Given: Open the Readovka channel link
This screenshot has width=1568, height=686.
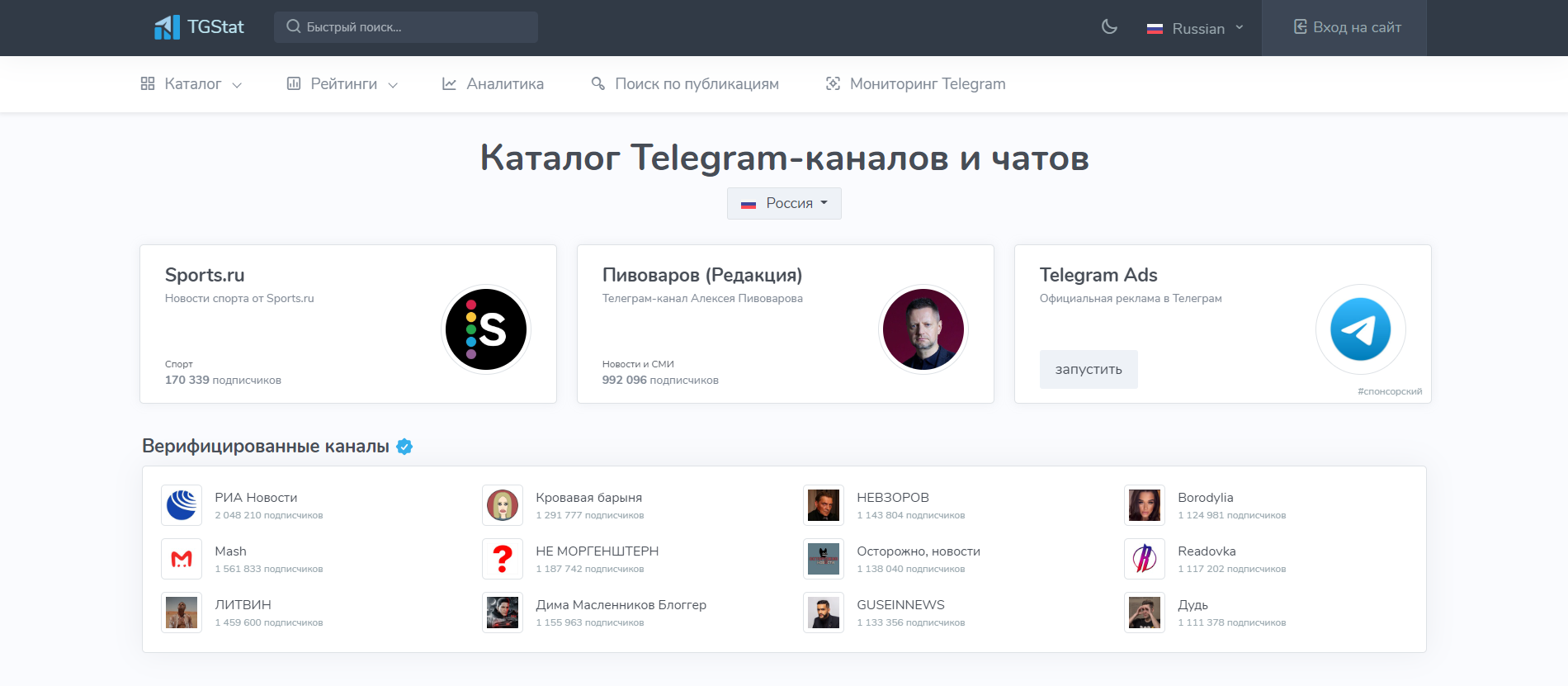Looking at the screenshot, I should pos(1207,551).
